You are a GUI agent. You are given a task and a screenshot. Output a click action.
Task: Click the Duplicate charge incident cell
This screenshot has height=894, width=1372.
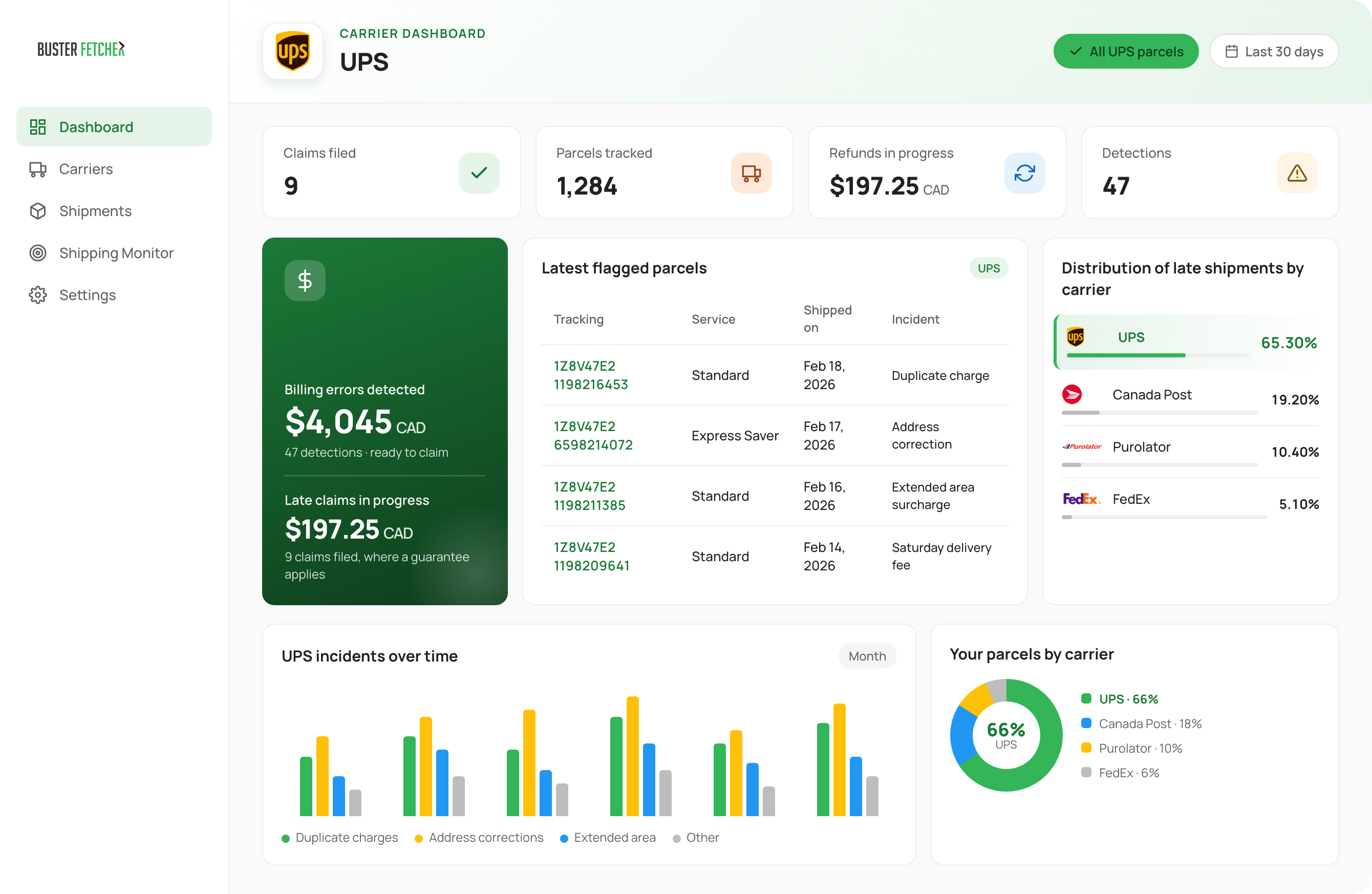(940, 375)
